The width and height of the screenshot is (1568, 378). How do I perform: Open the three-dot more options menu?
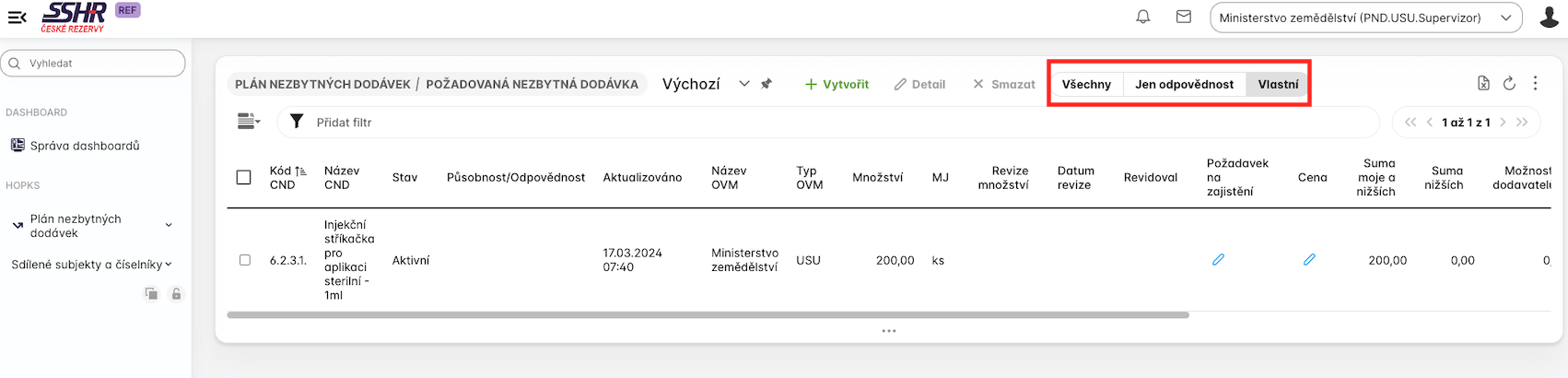(x=1535, y=83)
